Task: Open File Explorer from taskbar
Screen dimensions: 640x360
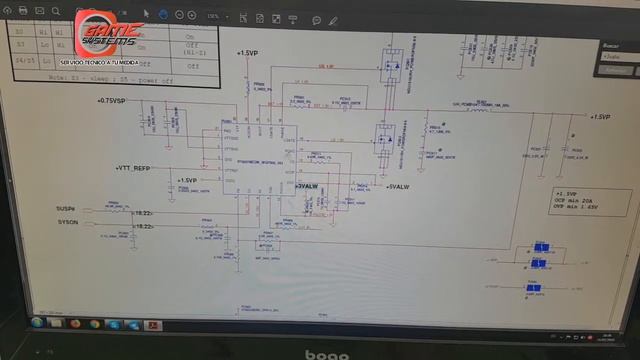Action: 56,323
